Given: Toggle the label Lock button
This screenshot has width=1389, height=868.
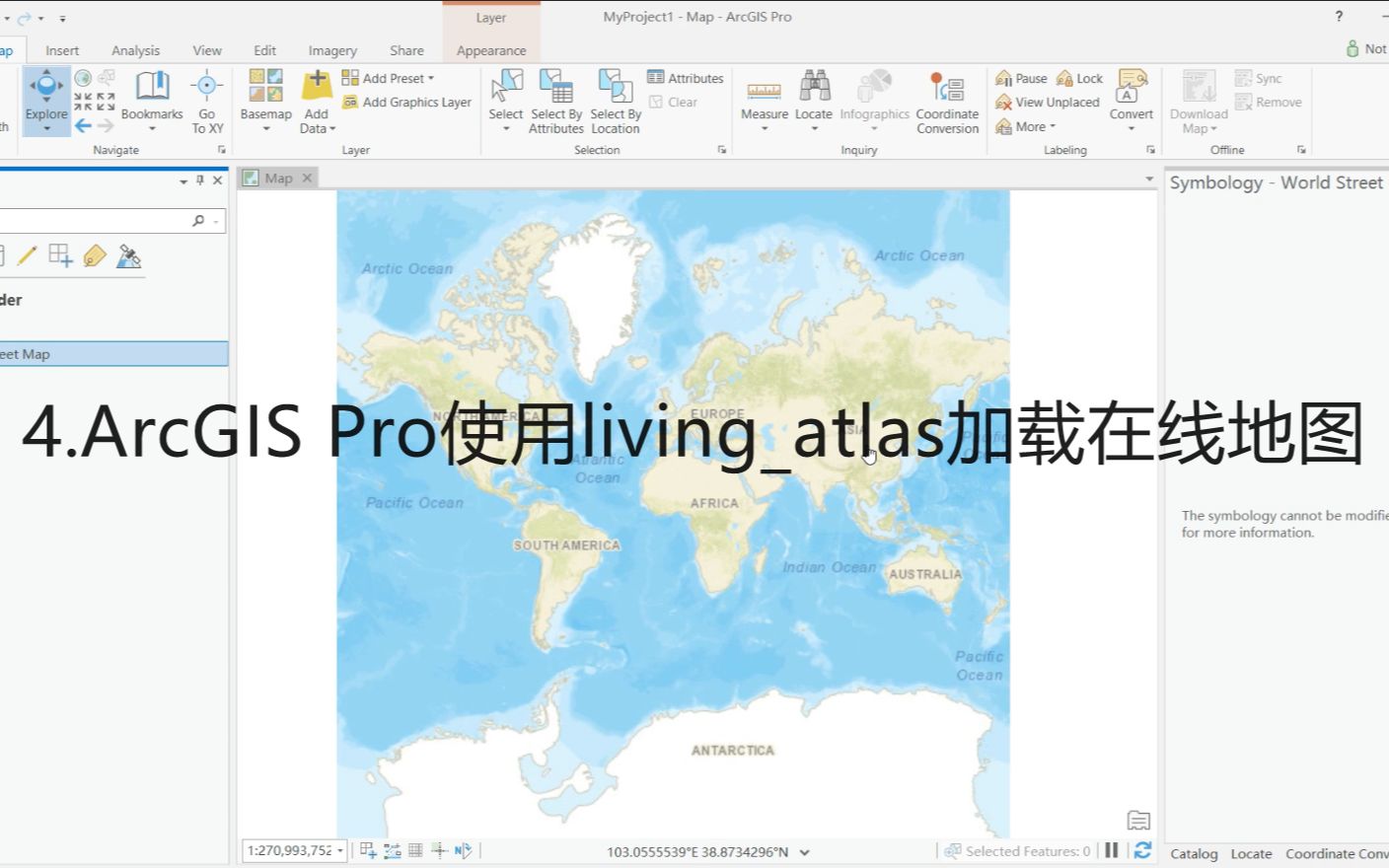Looking at the screenshot, I should 1079,78.
